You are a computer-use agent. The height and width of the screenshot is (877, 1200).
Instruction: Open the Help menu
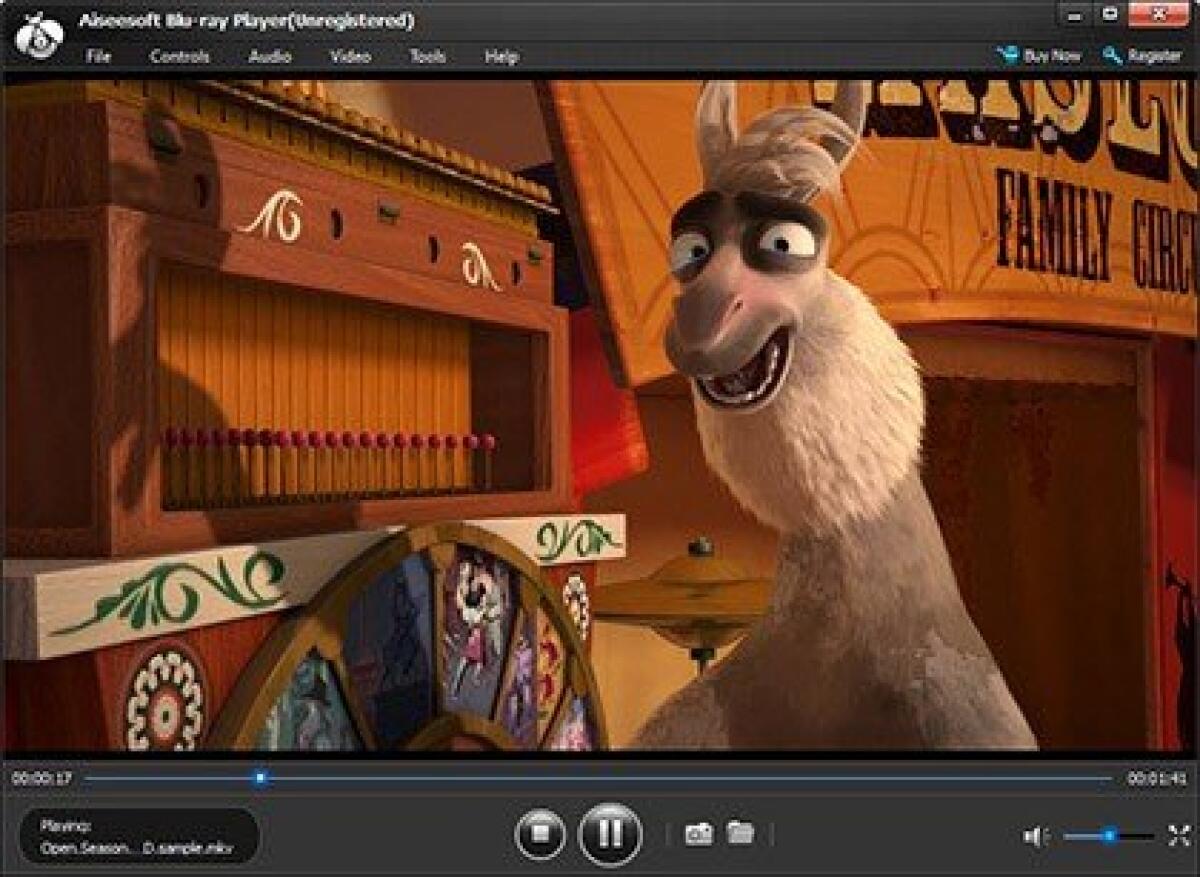[x=502, y=57]
